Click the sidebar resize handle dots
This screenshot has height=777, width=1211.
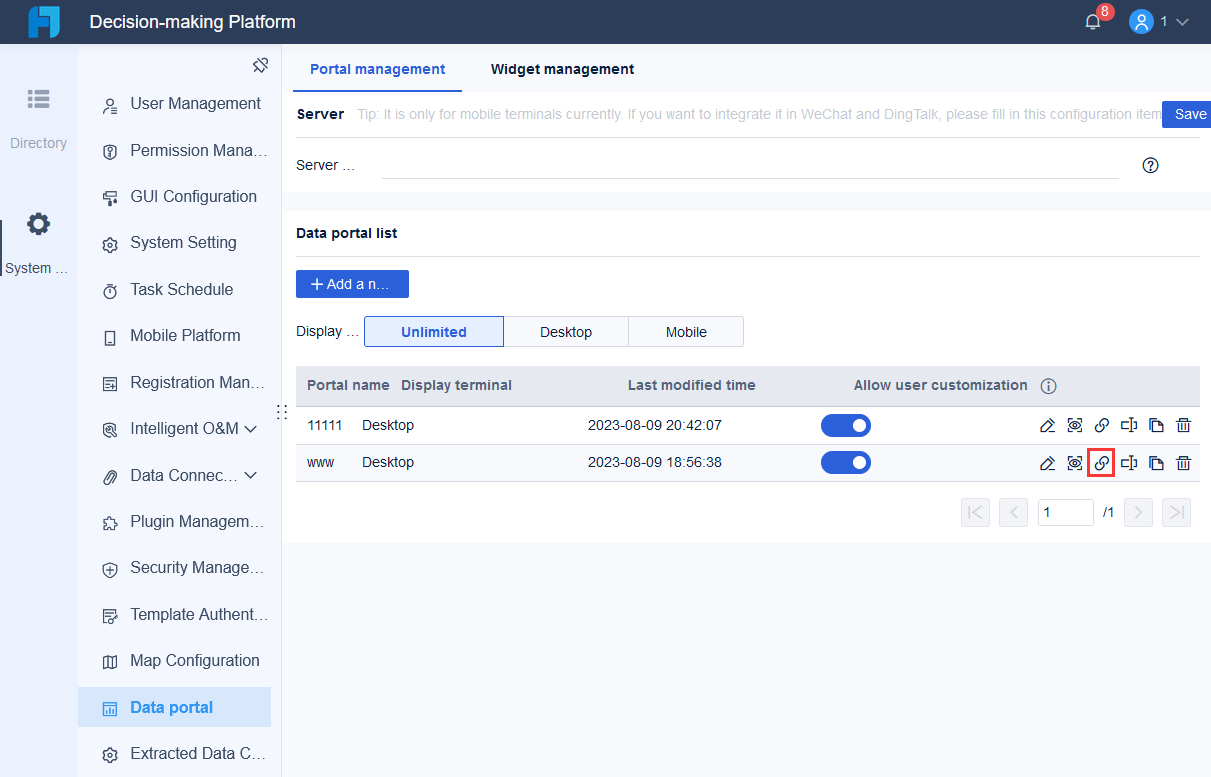tap(281, 412)
